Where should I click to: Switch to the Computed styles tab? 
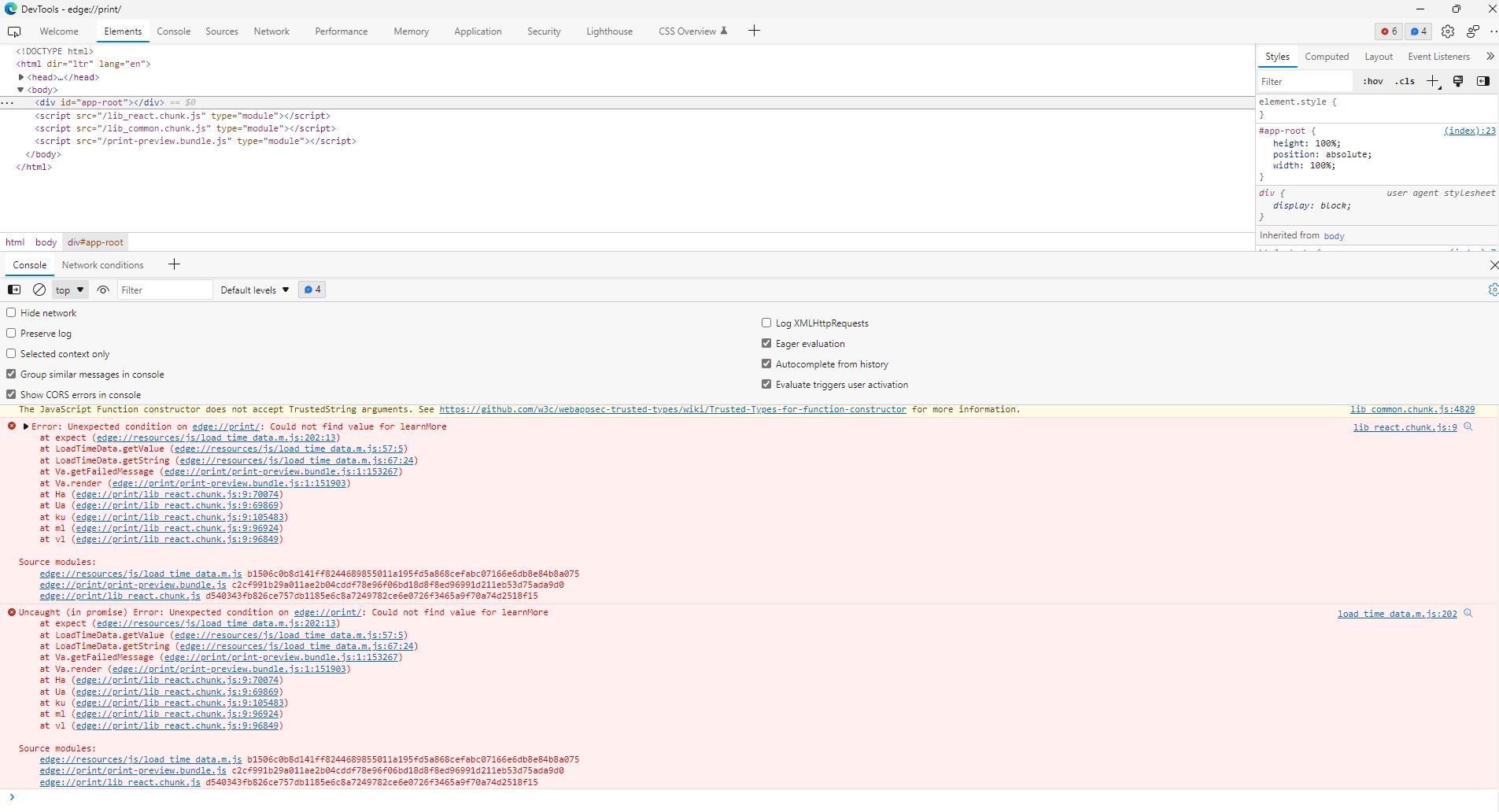(1327, 57)
